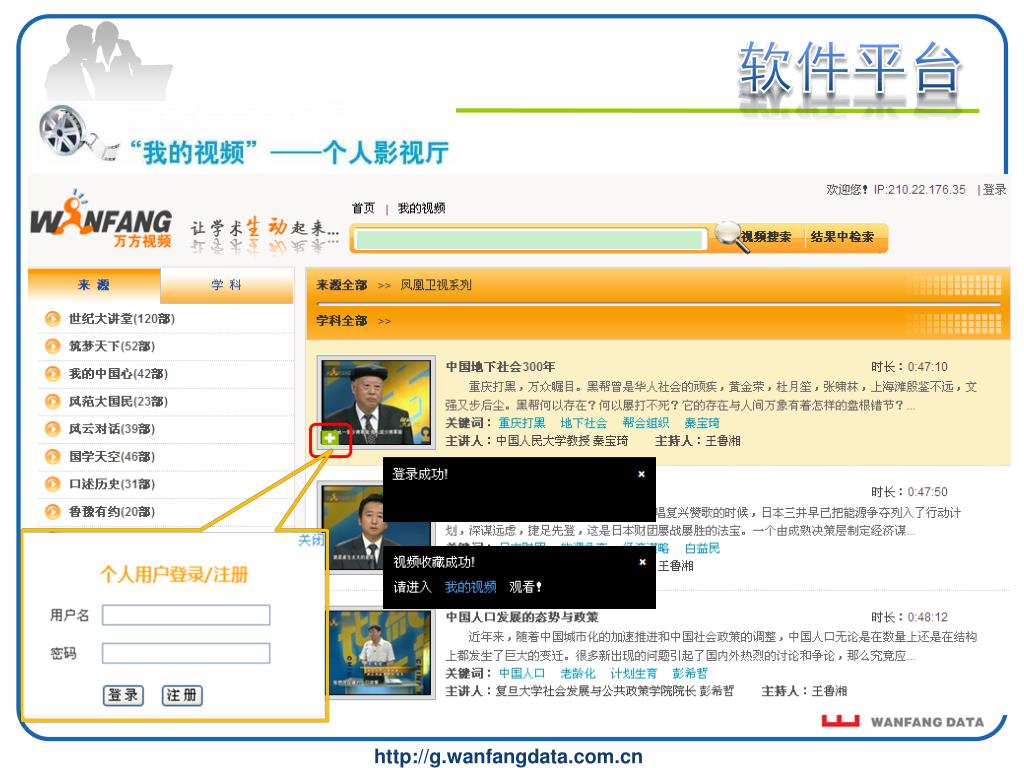This screenshot has width=1024, height=768.
Task: Click the g.wanfangdata.com.cn URL text
Action: coord(508,756)
